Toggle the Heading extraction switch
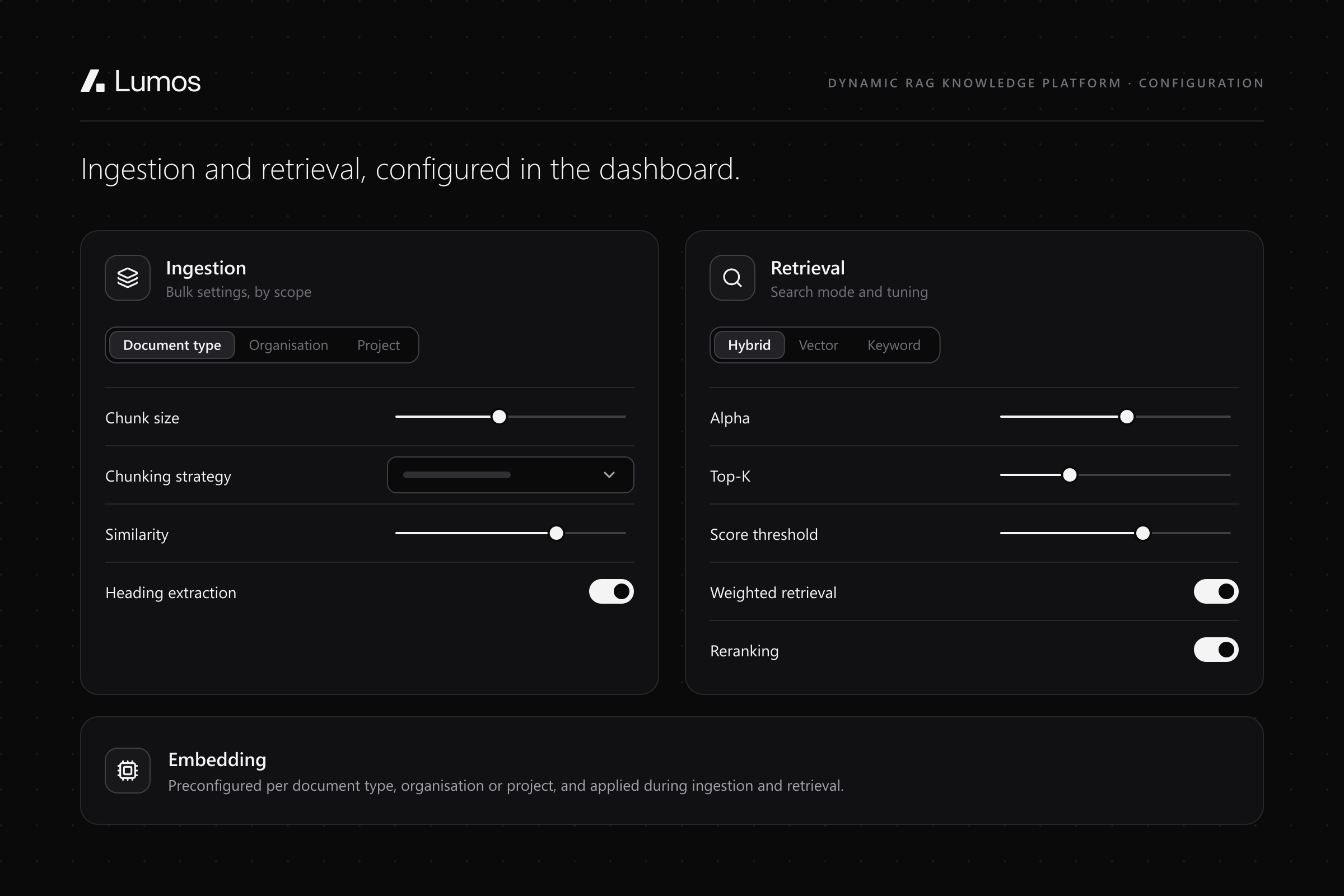This screenshot has height=896, width=1344. 612,591
